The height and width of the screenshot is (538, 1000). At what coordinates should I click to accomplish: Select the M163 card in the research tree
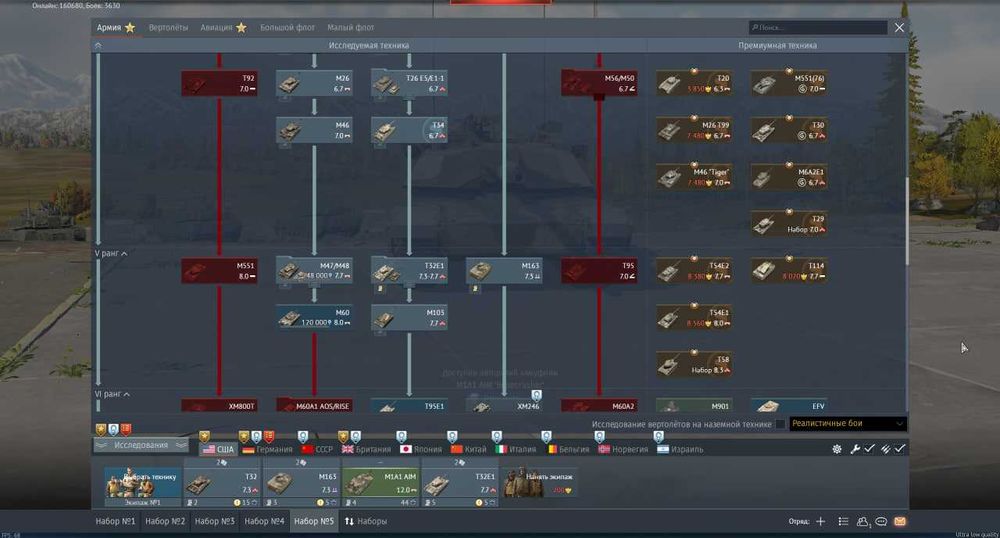coord(504,270)
